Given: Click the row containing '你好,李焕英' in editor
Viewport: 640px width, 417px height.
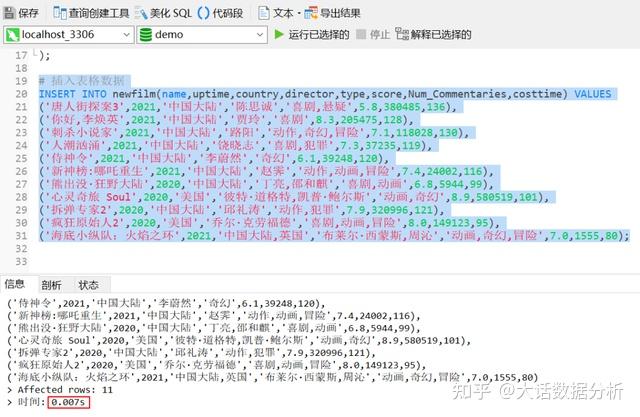Looking at the screenshot, I should click(227, 120).
